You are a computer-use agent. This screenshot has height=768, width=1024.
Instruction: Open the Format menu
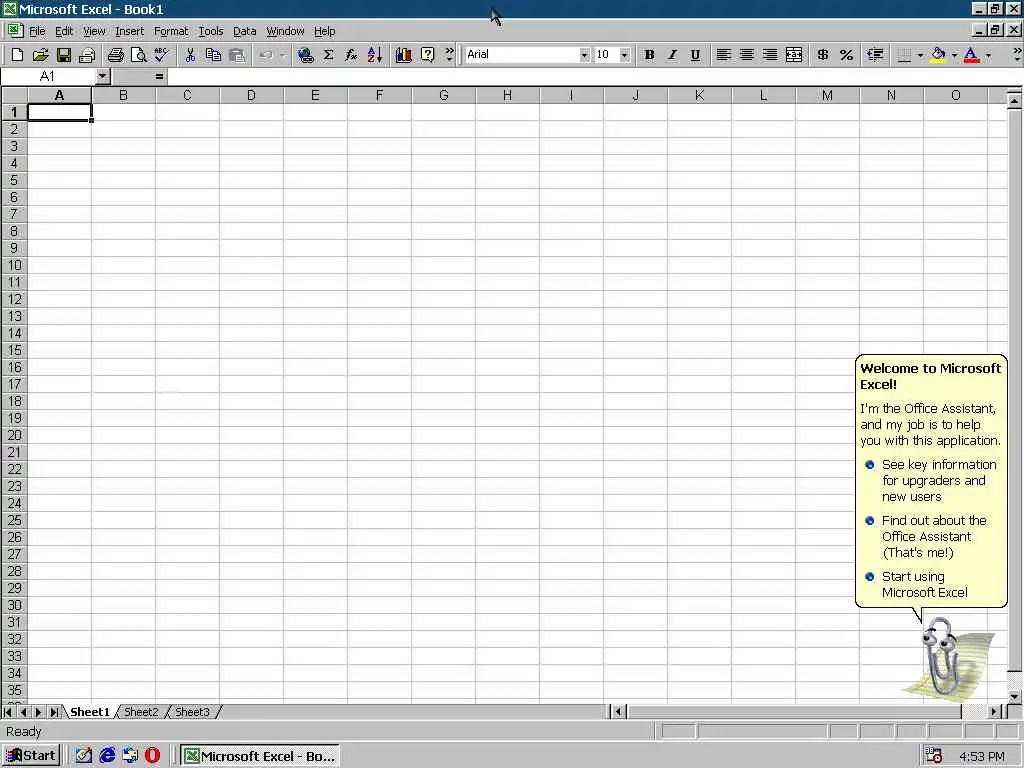(171, 31)
